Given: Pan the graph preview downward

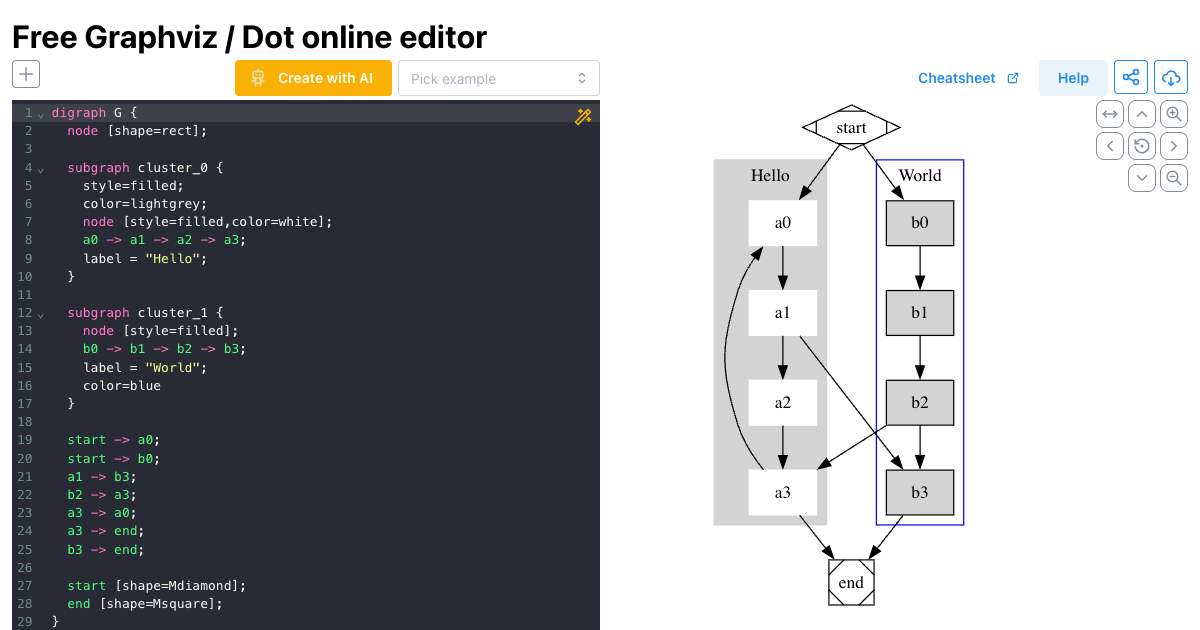Looking at the screenshot, I should tap(1142, 178).
